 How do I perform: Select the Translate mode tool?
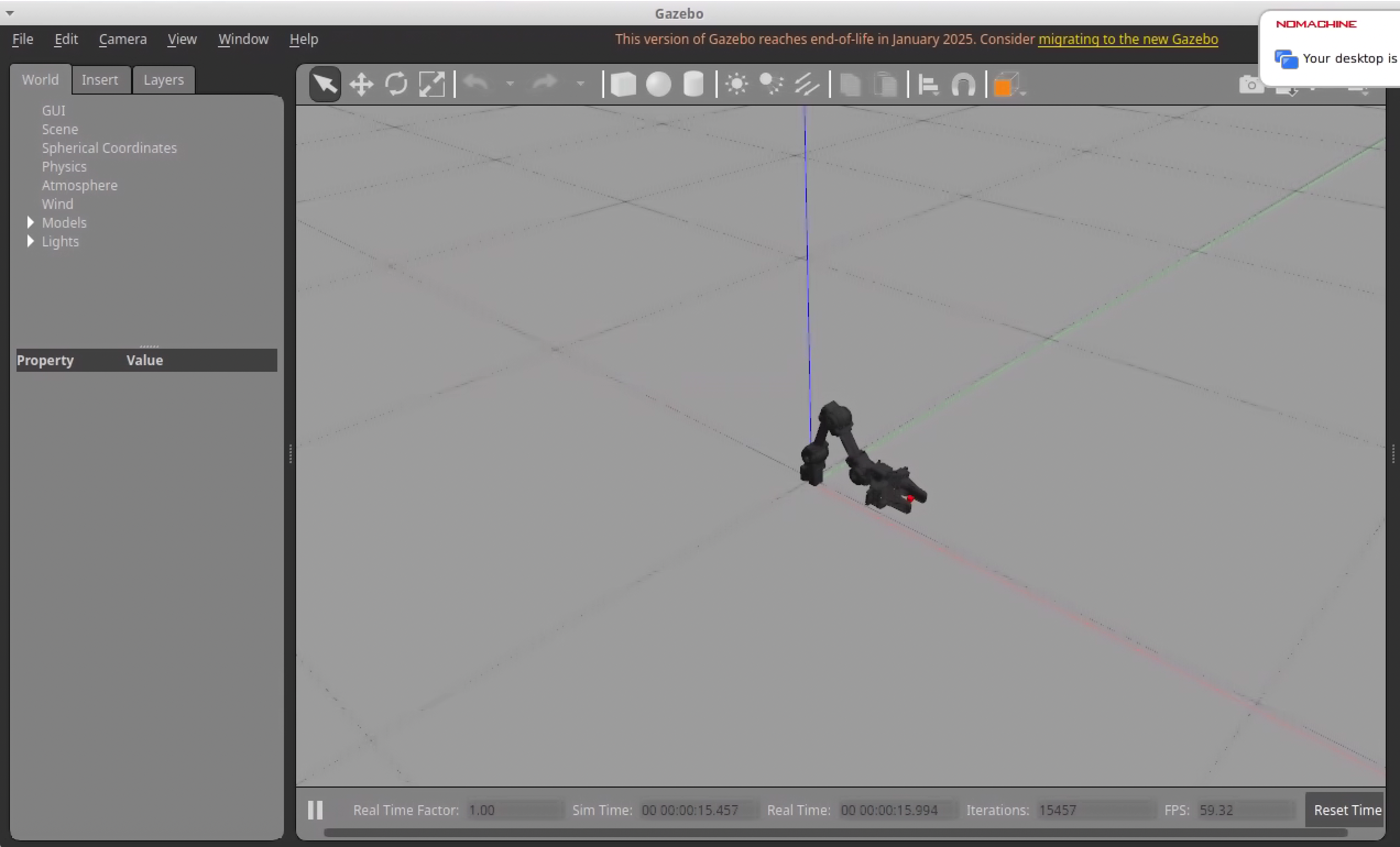click(361, 85)
